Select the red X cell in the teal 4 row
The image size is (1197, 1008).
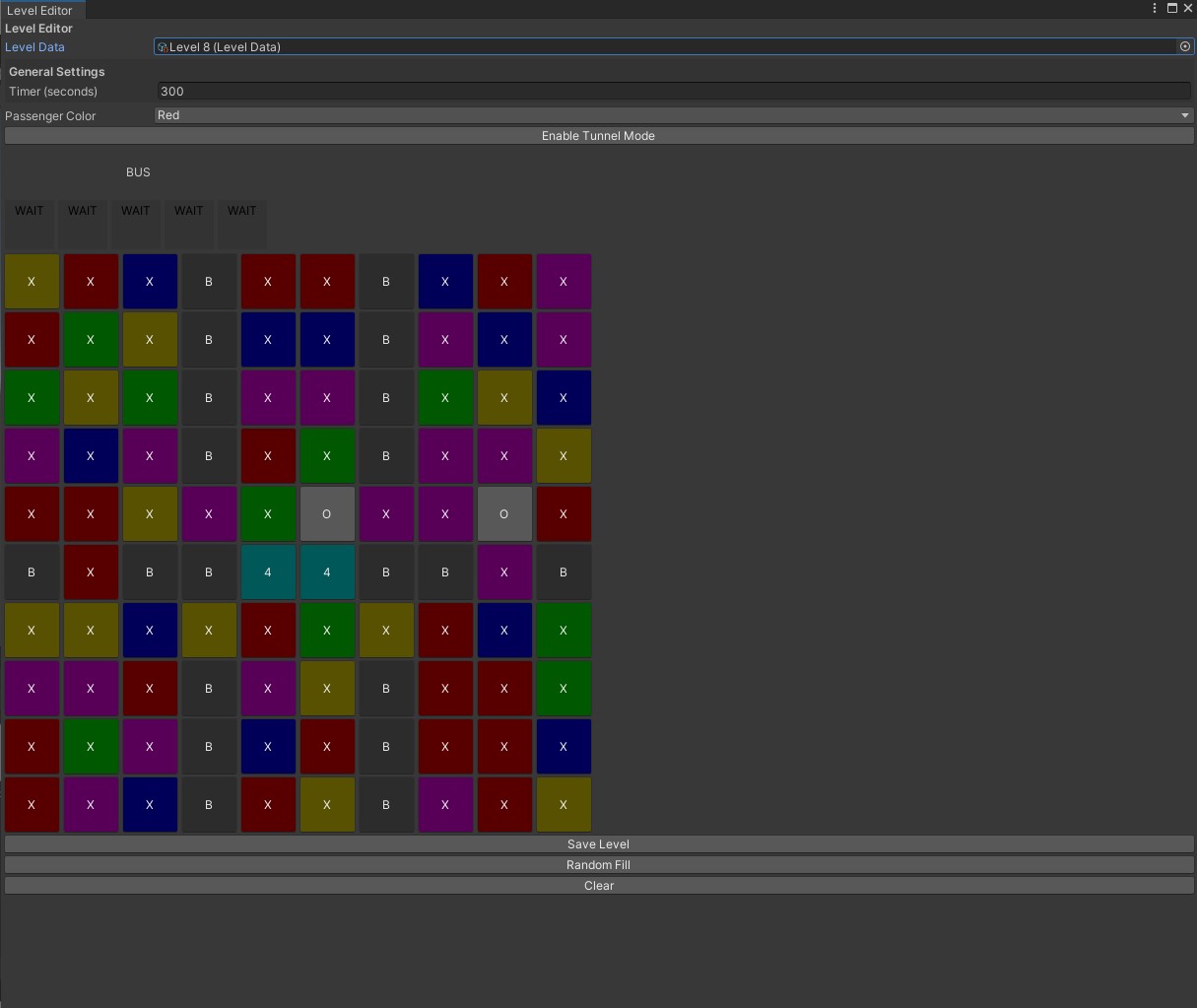[91, 572]
